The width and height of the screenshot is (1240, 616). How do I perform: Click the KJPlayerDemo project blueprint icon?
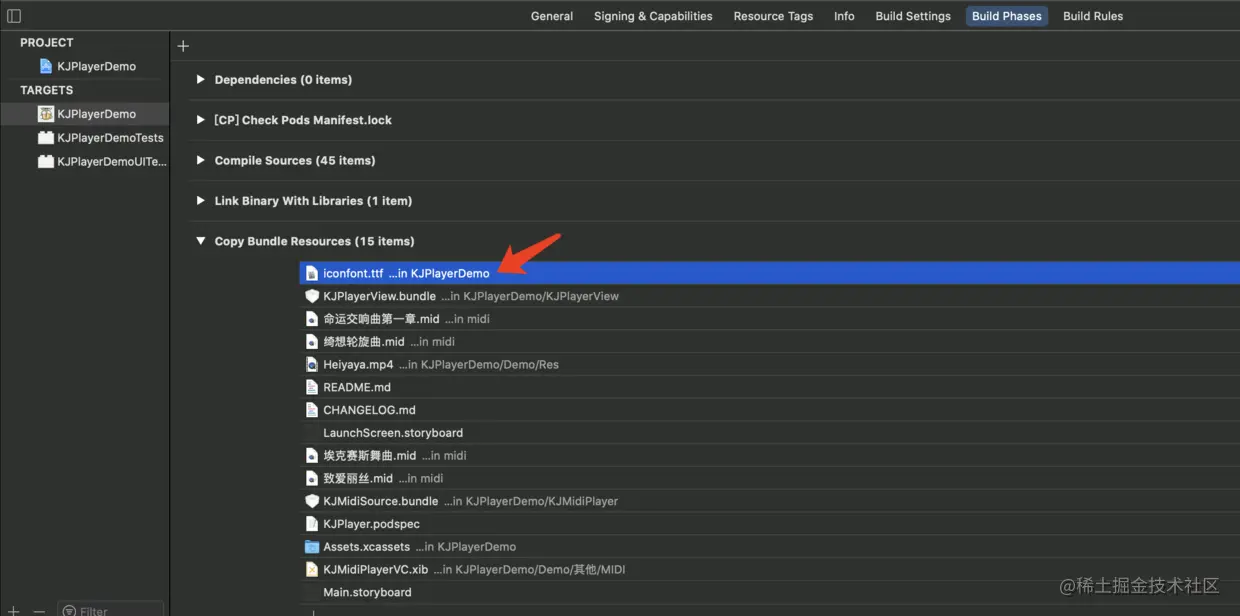(45, 66)
